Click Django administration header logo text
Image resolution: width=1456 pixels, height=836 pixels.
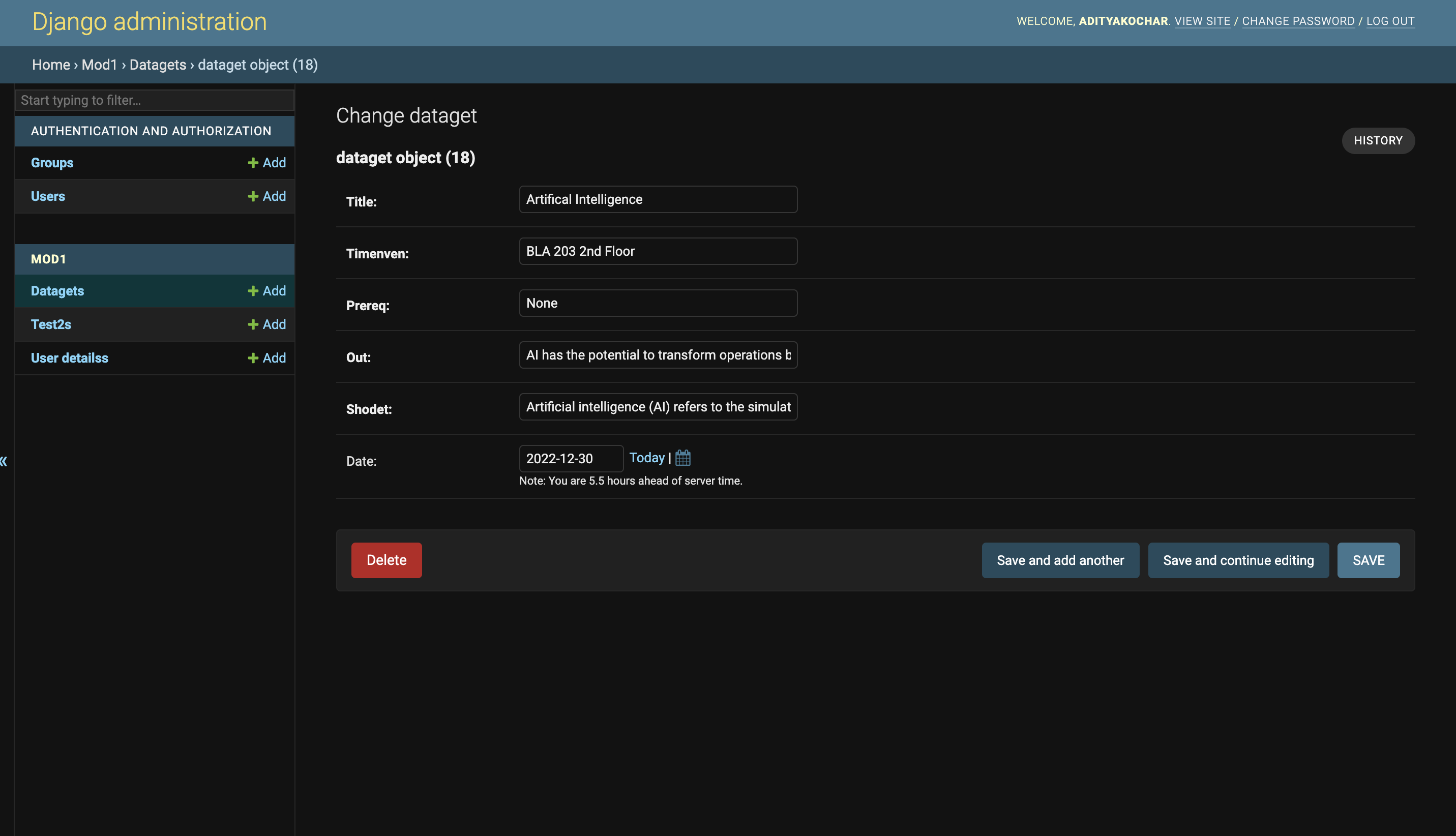[x=150, y=22]
